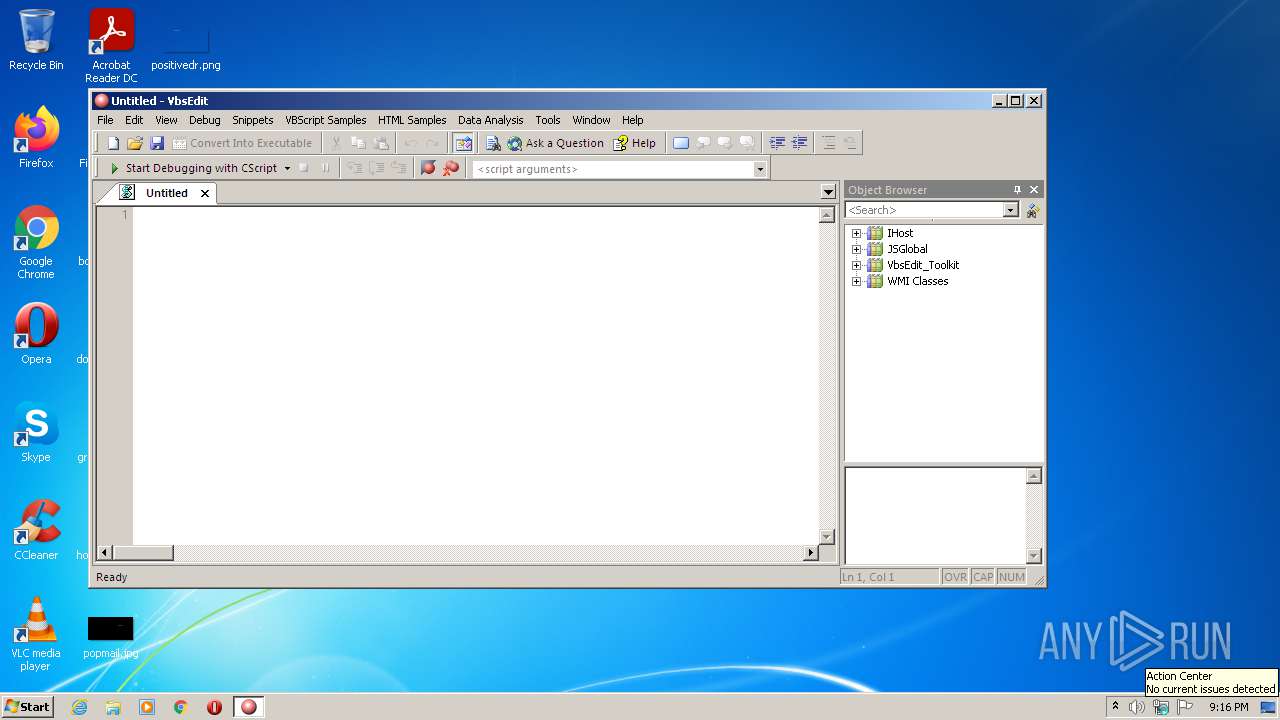This screenshot has height=720, width=1280.
Task: Expand the VbsEdit_Toolkit tree node
Action: click(856, 265)
